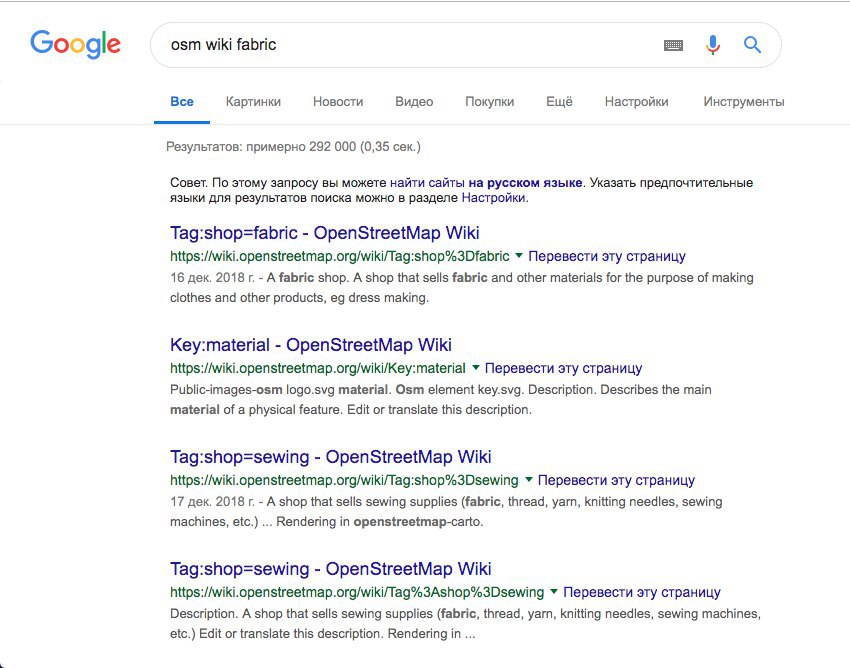The image size is (850, 668).
Task: Open the 'Tag:shop=sewing' result with Tag%3Ashop URL
Action: [331, 569]
